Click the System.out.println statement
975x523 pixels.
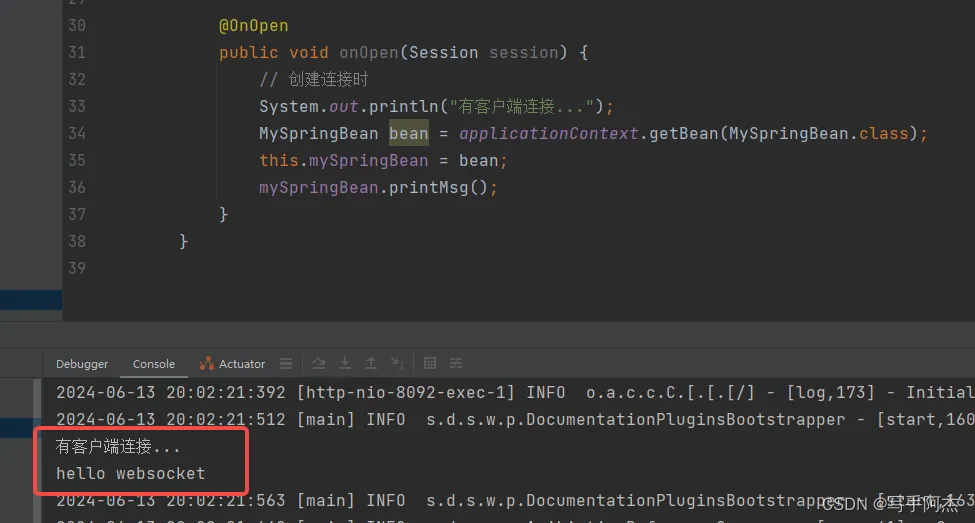tap(436, 106)
